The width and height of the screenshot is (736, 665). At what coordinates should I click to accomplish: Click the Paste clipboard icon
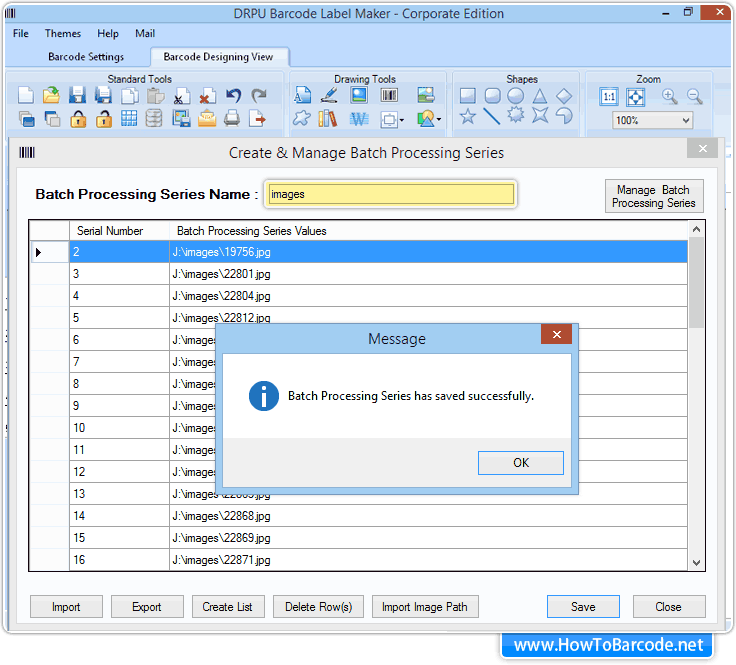tap(155, 95)
